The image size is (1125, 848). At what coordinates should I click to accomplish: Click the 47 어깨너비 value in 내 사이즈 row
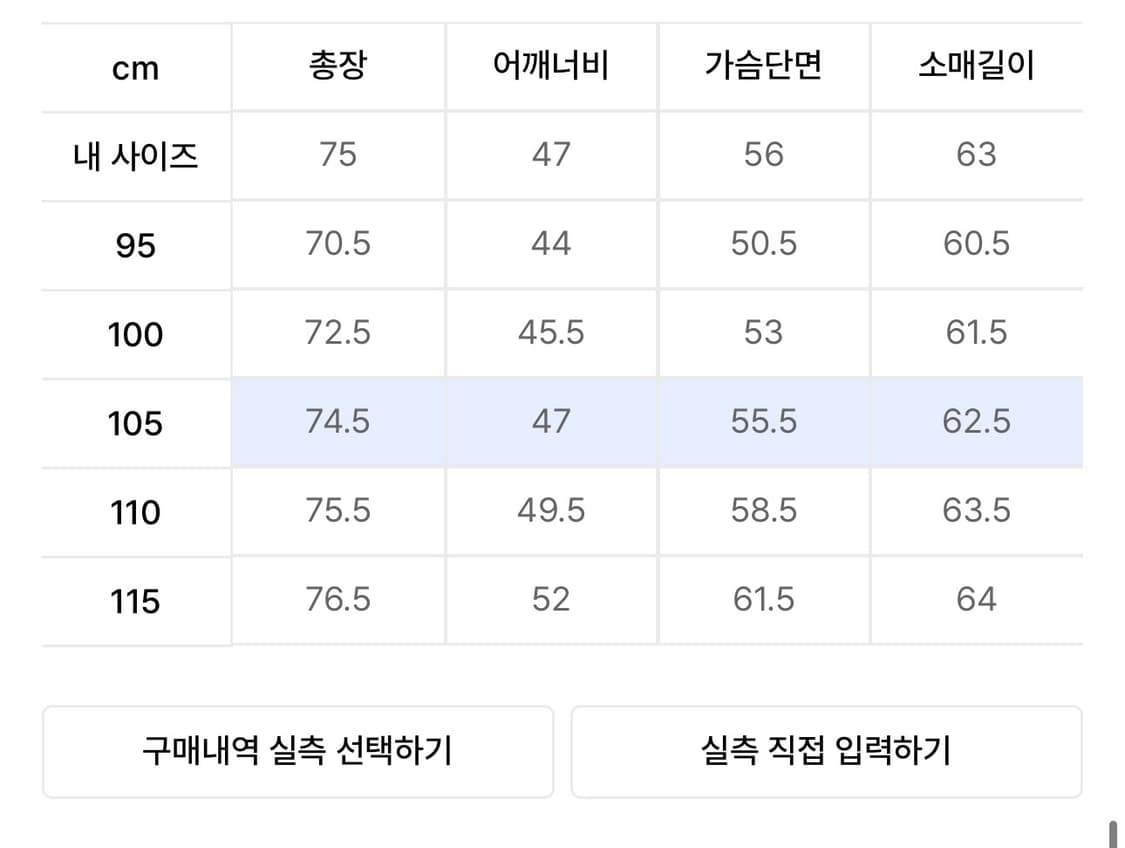(x=550, y=156)
